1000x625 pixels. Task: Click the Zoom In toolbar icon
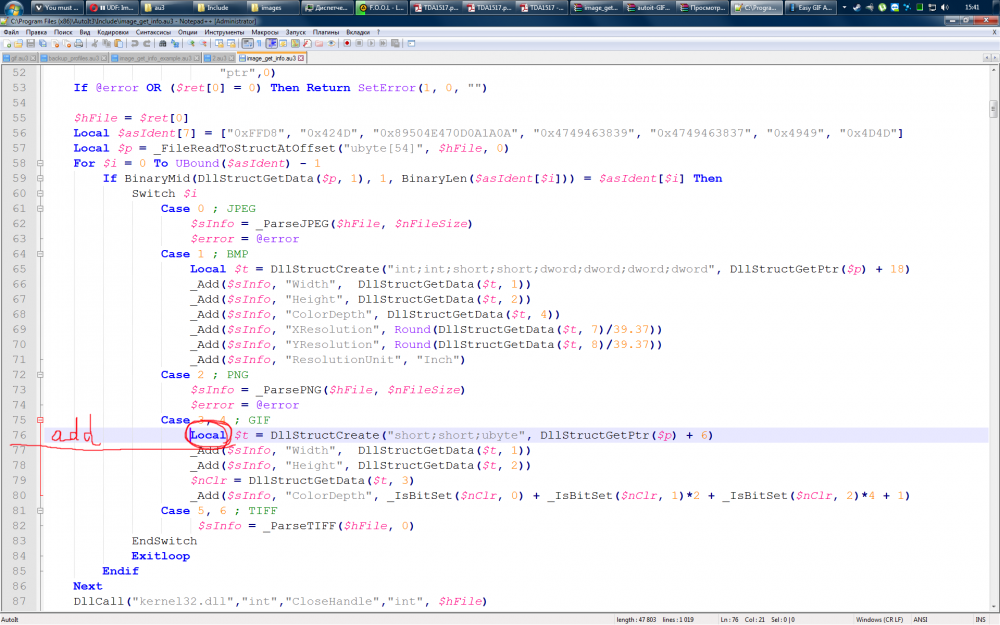191,43
